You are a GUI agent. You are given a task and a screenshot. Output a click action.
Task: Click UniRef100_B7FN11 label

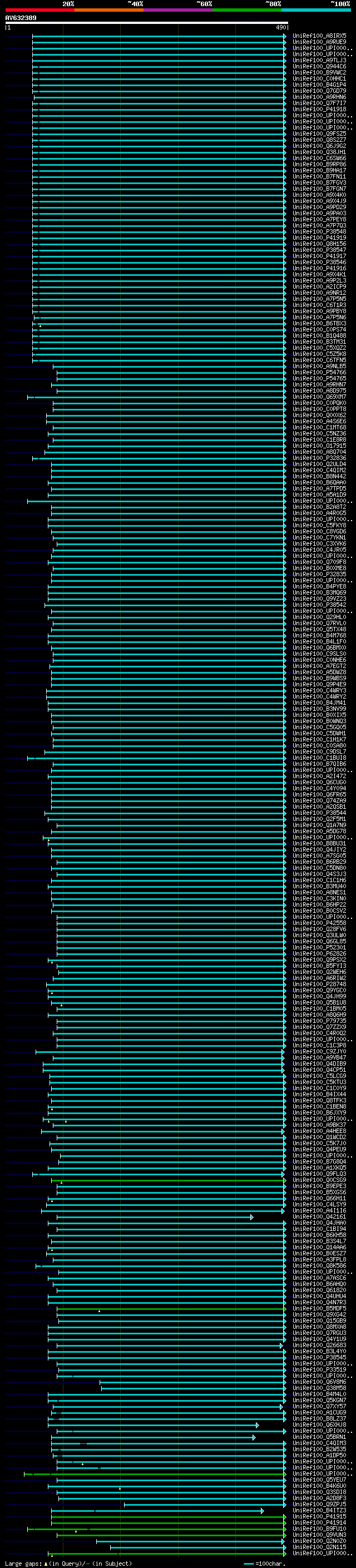[319, 176]
